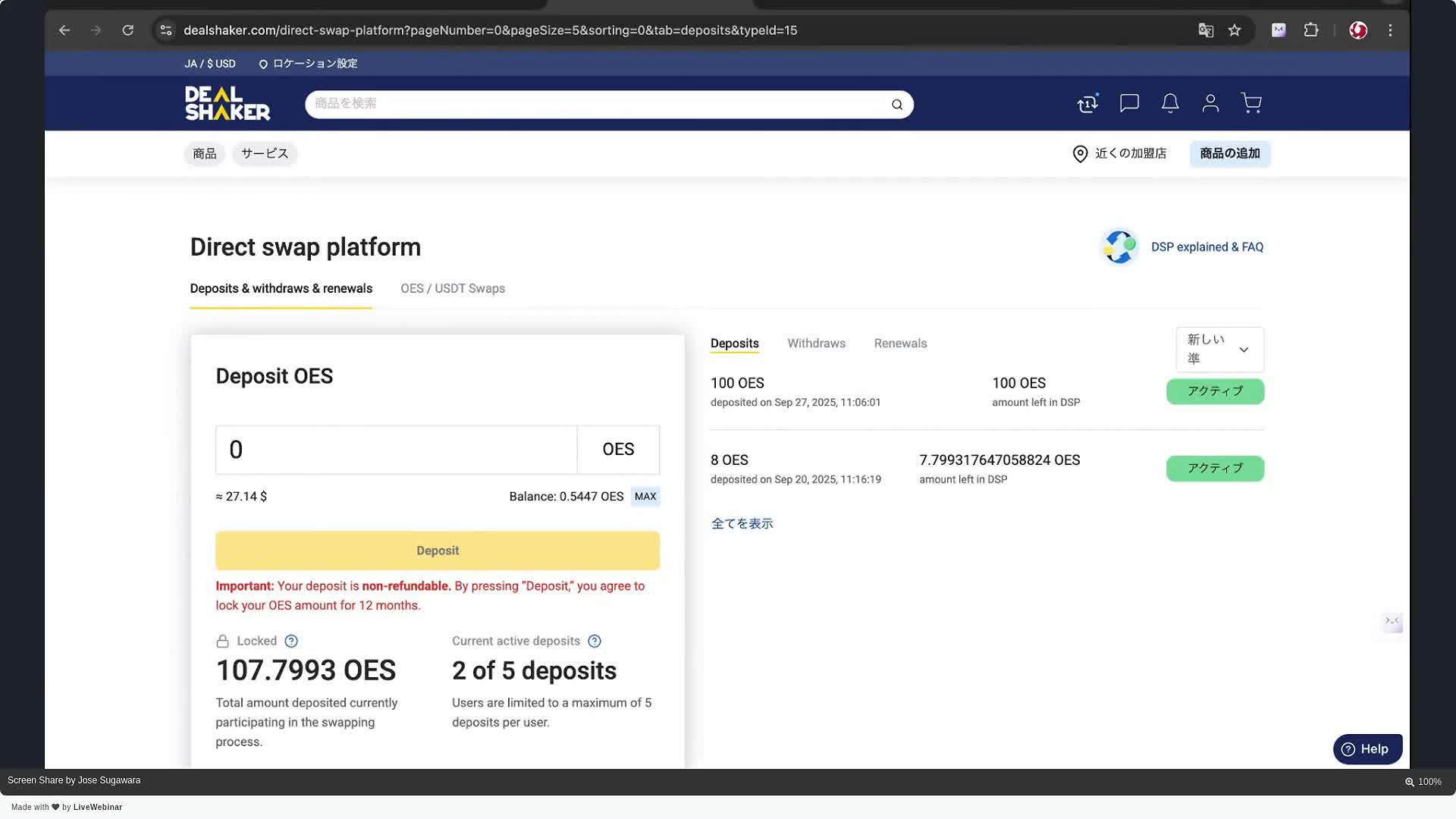The height and width of the screenshot is (819, 1456).
Task: Select the Renewals tab
Action: (900, 344)
